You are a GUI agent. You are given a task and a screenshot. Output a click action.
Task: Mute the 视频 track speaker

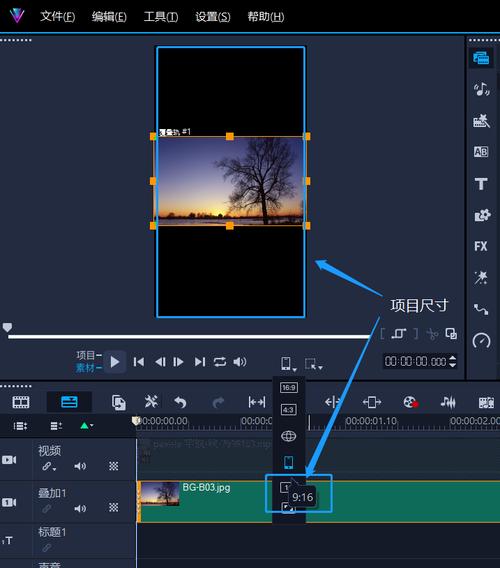[x=80, y=466]
